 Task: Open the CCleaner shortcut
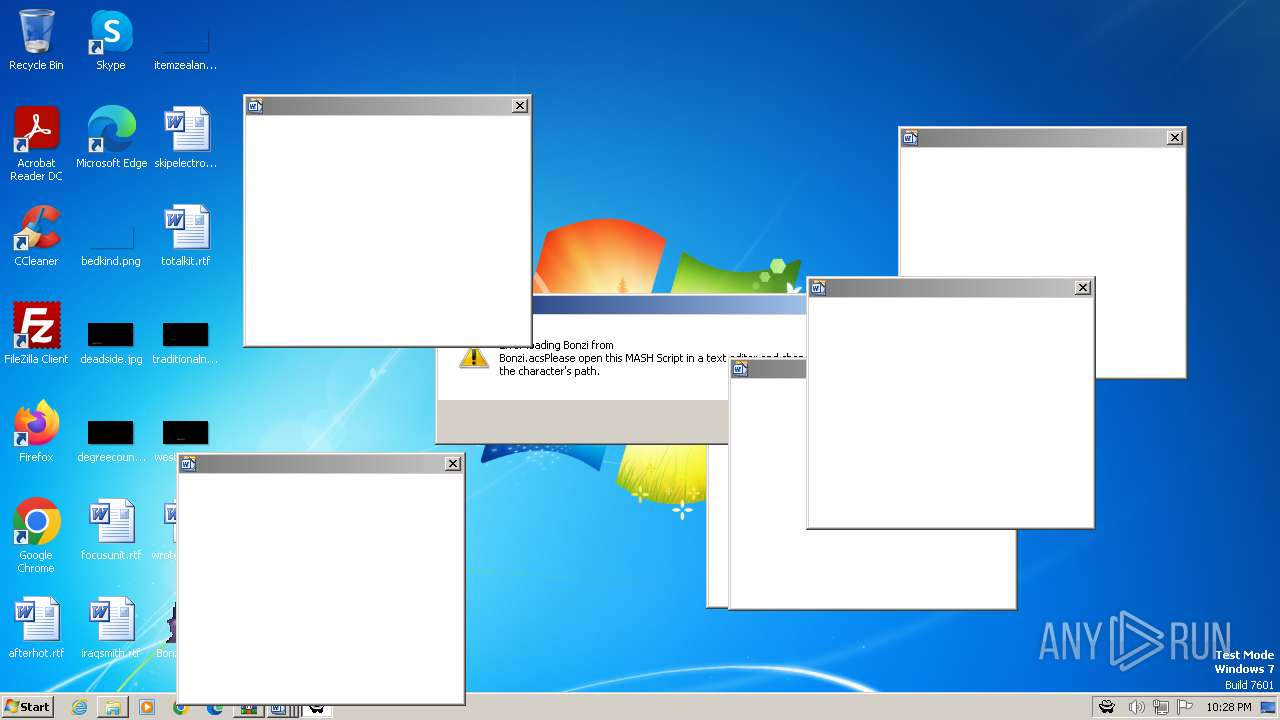click(x=36, y=235)
